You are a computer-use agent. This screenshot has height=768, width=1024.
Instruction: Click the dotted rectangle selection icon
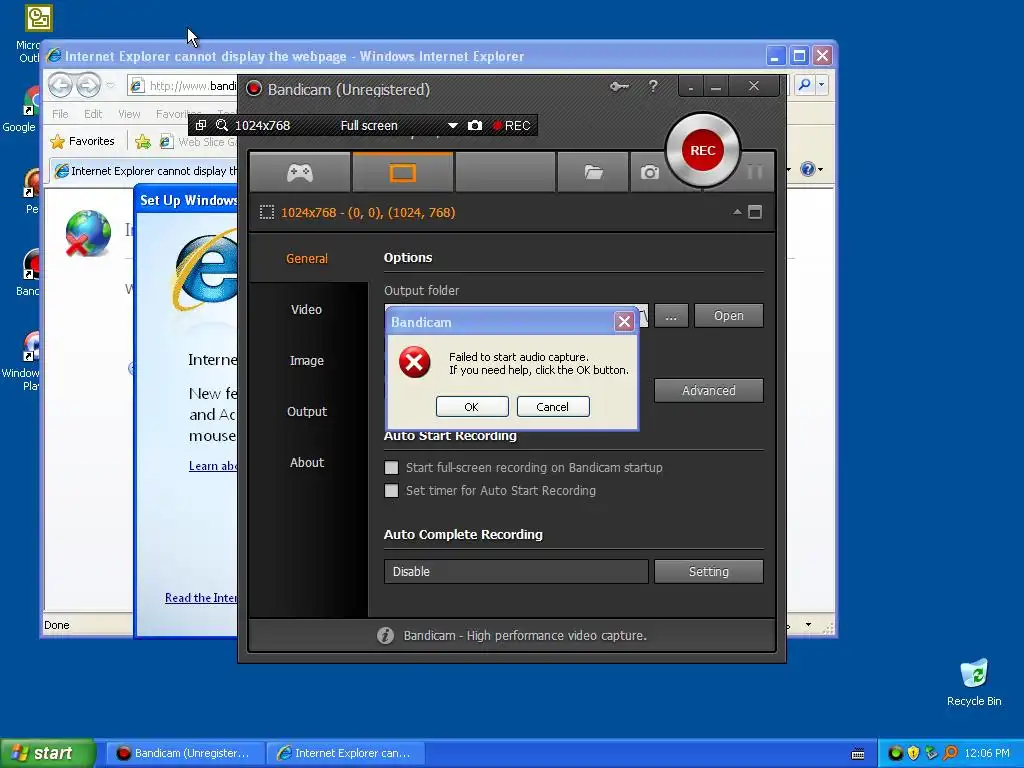tap(266, 212)
